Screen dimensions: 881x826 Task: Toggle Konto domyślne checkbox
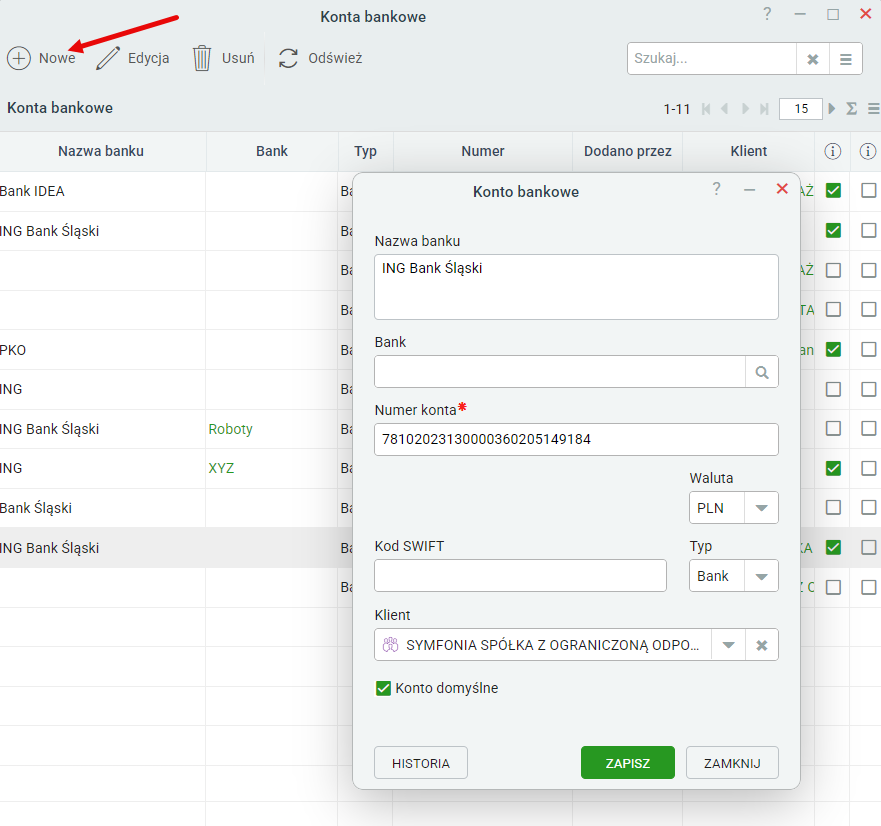[x=383, y=688]
